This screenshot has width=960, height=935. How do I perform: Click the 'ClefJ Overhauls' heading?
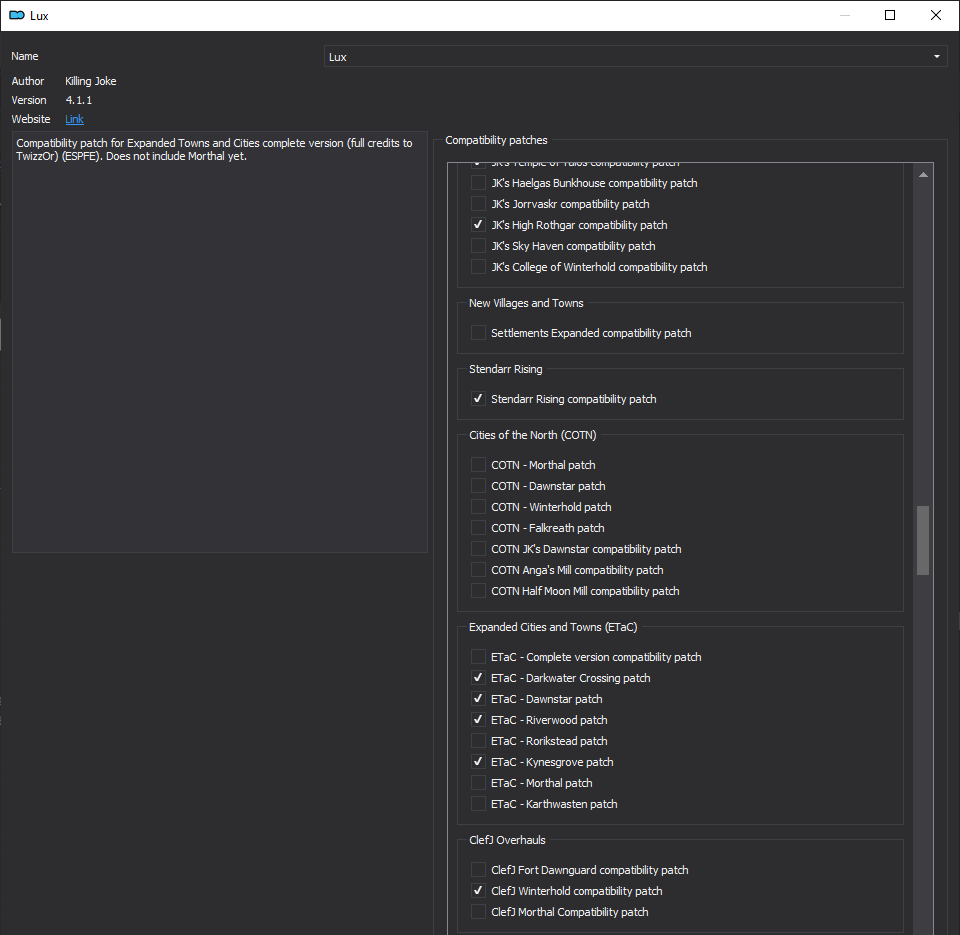click(x=507, y=840)
